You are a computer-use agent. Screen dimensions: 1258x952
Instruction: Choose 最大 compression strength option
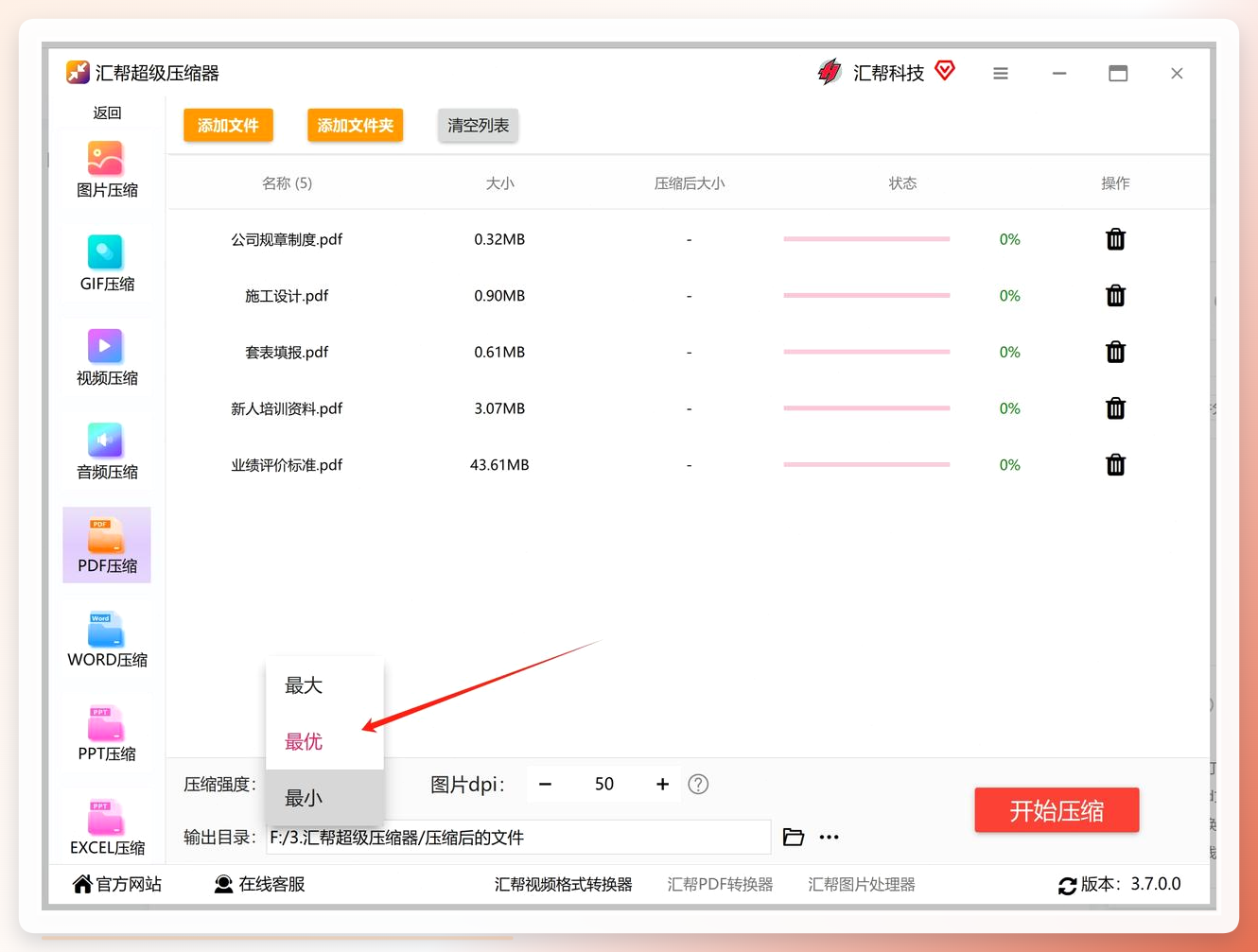(x=324, y=685)
